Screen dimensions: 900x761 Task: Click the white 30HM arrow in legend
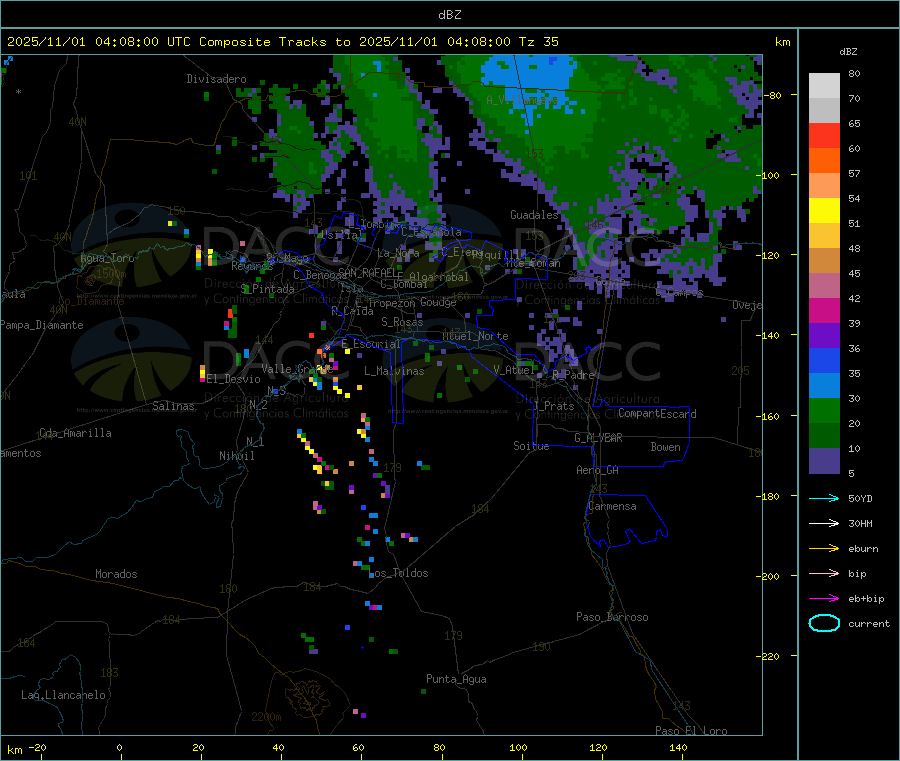tap(824, 523)
